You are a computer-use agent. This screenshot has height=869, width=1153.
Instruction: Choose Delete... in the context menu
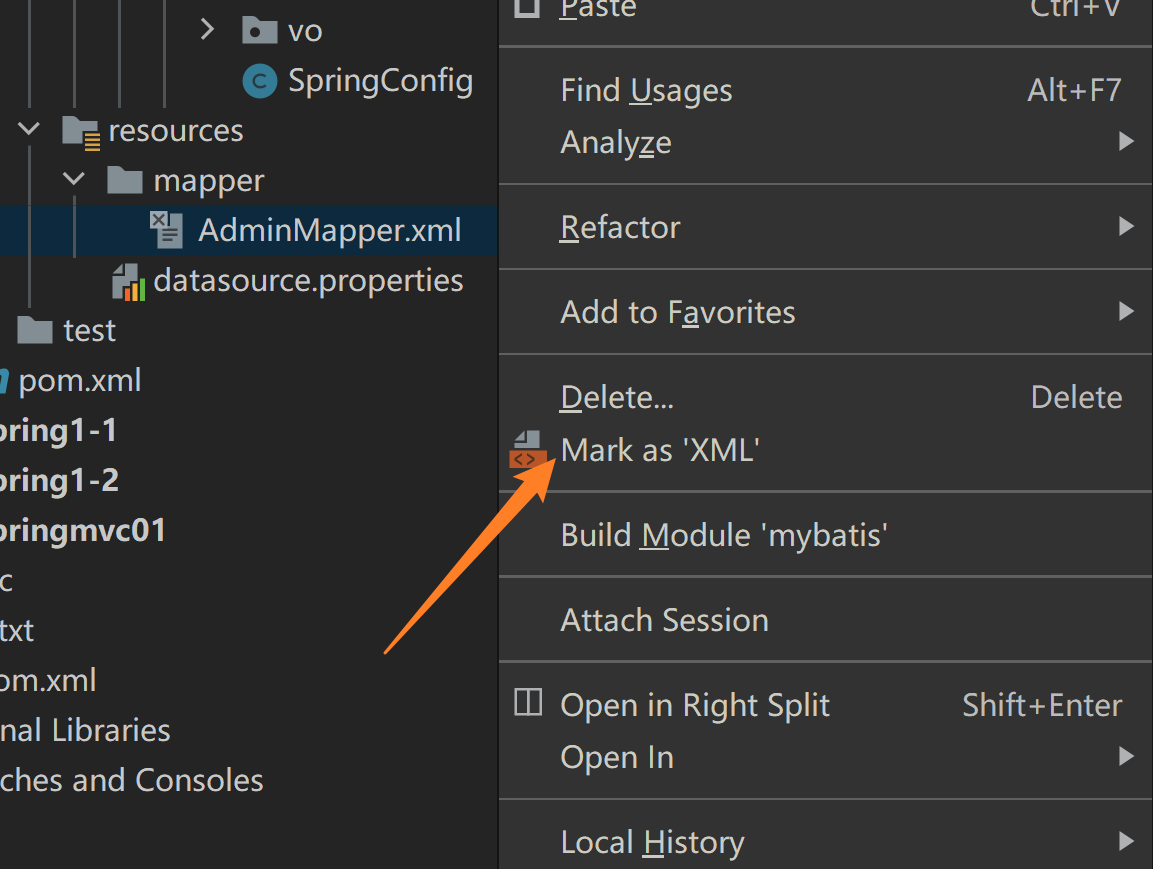(x=617, y=398)
